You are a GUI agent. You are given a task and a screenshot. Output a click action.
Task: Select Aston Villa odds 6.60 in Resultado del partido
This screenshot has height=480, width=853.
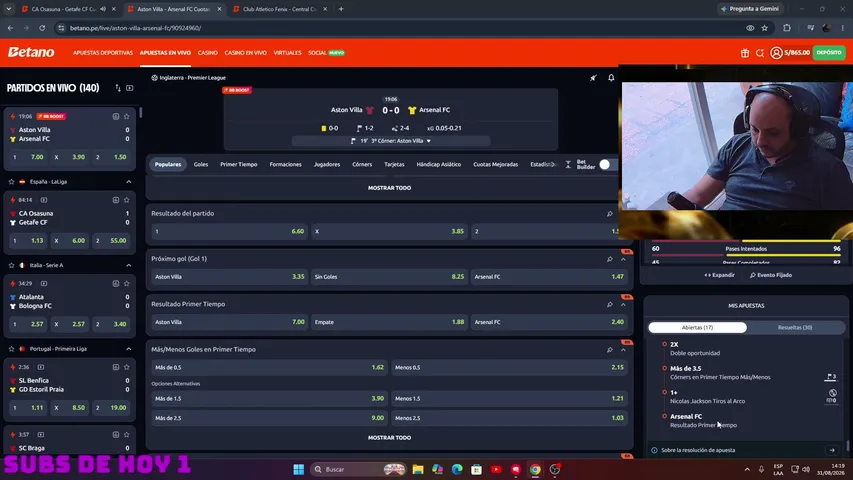[229, 231]
